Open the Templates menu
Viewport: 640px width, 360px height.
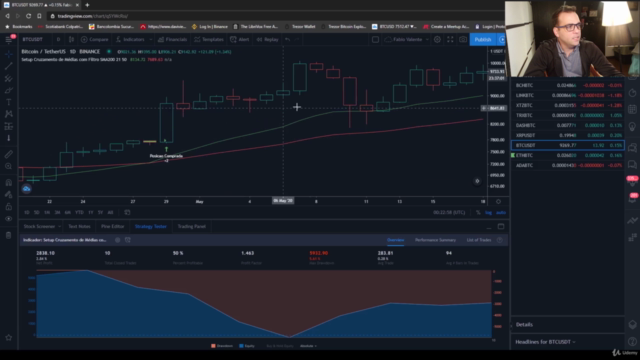coord(209,40)
